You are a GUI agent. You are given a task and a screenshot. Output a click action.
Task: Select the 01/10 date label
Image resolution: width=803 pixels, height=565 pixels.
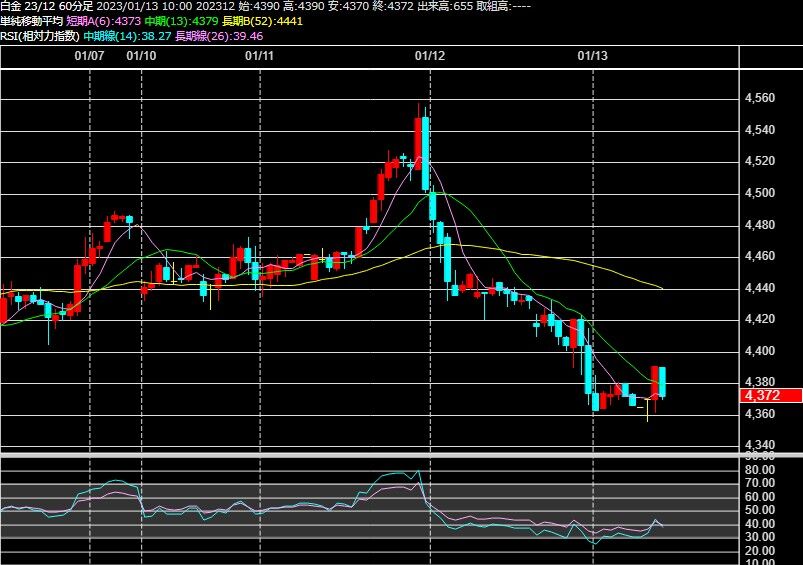141,55
